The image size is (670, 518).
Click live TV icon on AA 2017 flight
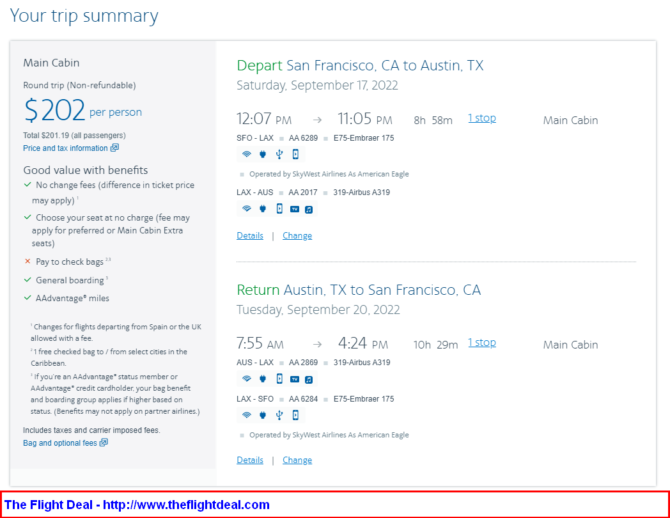tap(294, 209)
